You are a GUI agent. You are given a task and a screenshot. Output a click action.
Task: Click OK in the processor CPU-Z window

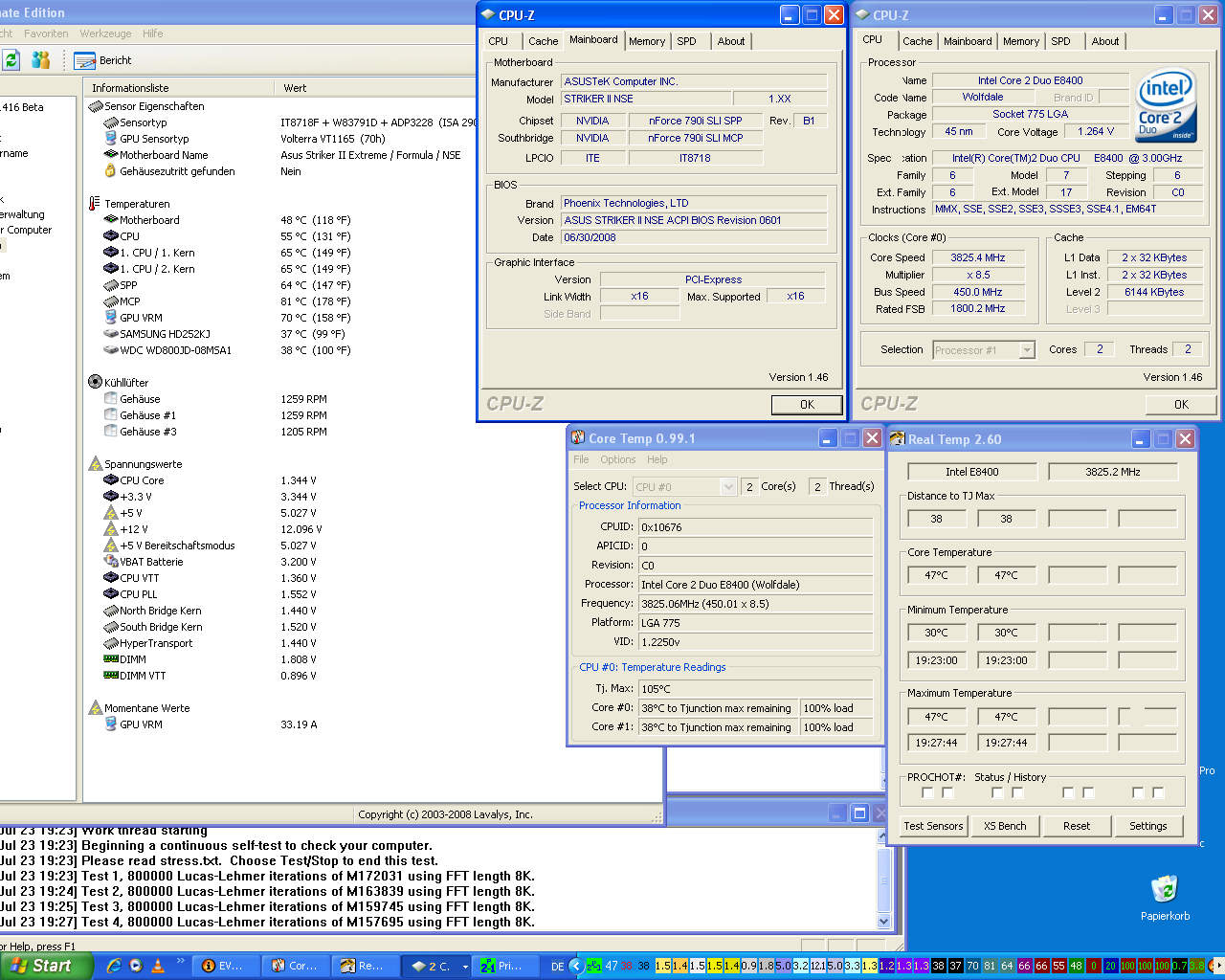1181,405
